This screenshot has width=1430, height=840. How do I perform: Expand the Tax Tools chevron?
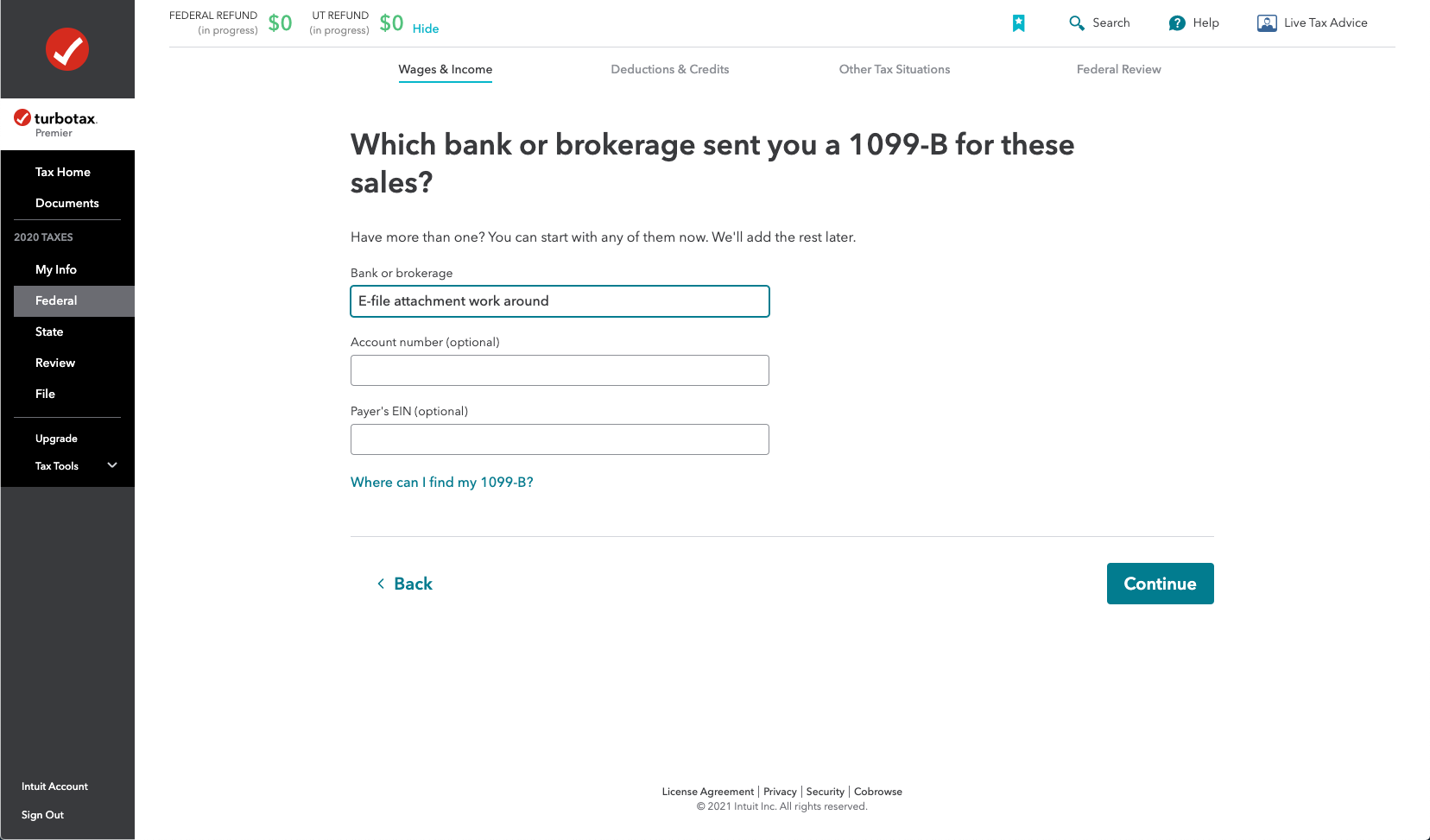(112, 465)
